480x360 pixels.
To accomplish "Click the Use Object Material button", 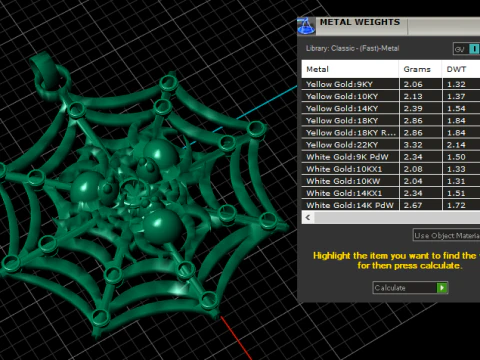I will [446, 235].
